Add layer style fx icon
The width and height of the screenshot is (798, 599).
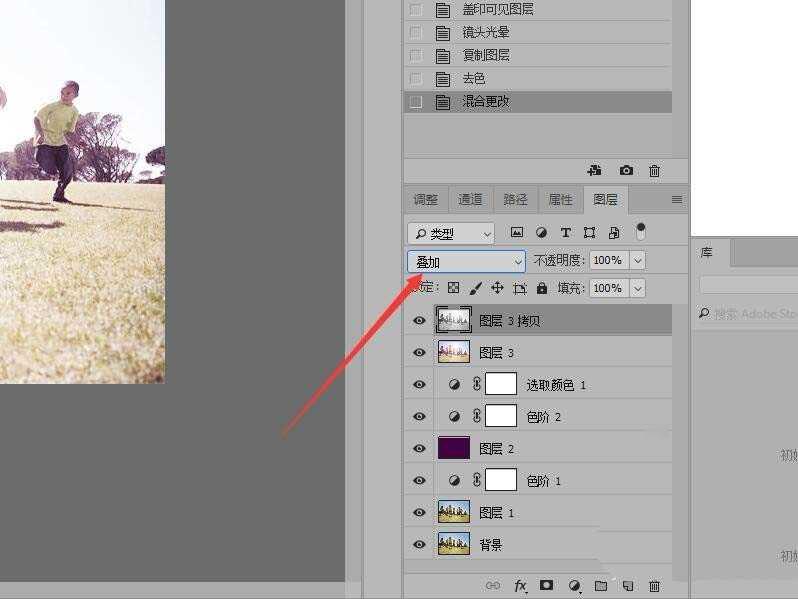520,586
